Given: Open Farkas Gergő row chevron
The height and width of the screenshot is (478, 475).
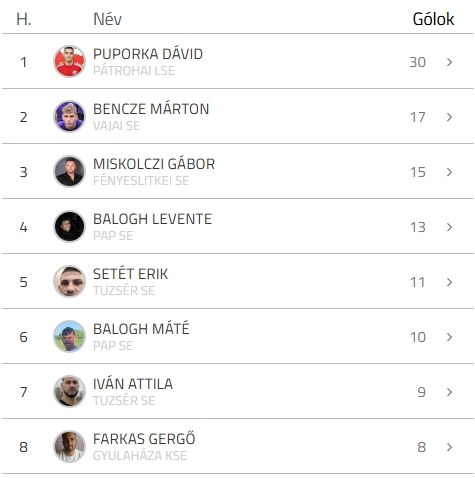Looking at the screenshot, I should pos(449,447).
